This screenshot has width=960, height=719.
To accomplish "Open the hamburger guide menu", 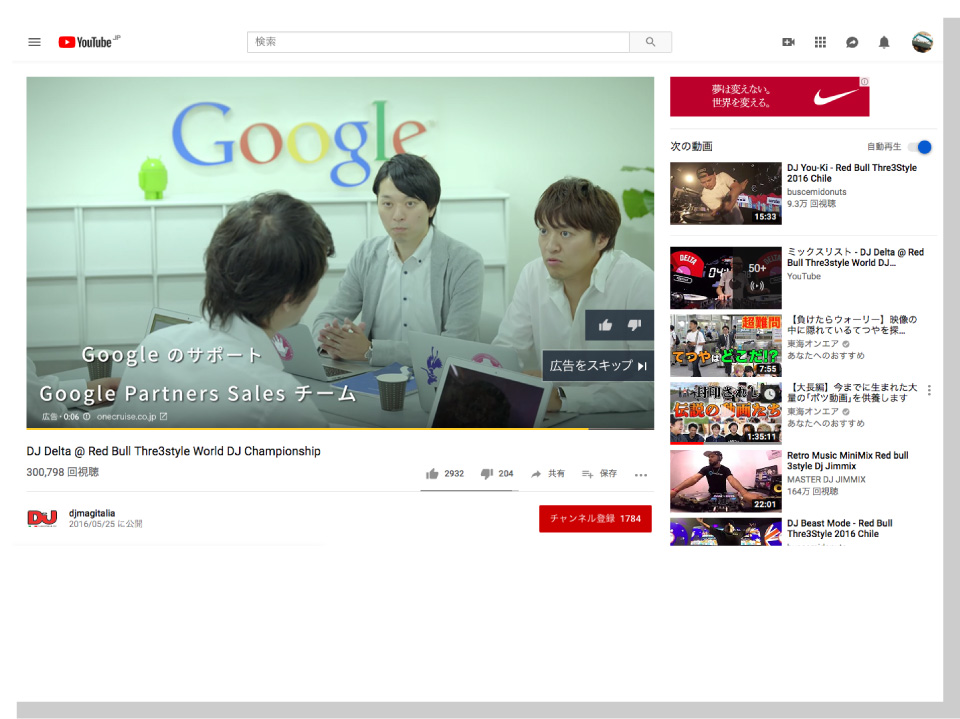I will 35,42.
